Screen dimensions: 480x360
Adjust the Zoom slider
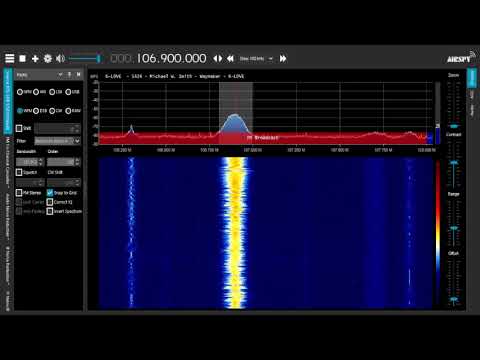click(454, 105)
